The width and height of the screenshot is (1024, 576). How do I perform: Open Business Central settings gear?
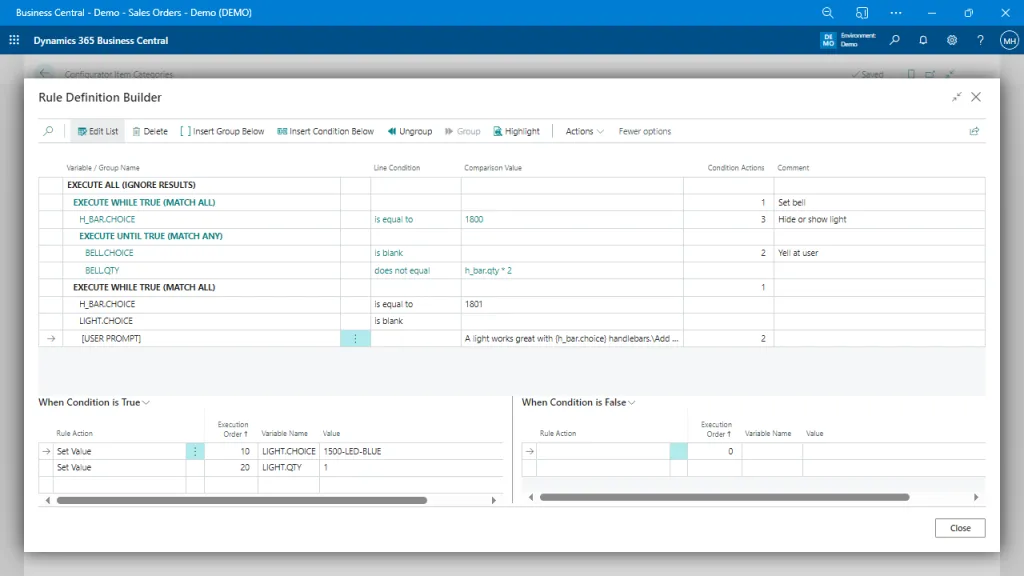952,40
